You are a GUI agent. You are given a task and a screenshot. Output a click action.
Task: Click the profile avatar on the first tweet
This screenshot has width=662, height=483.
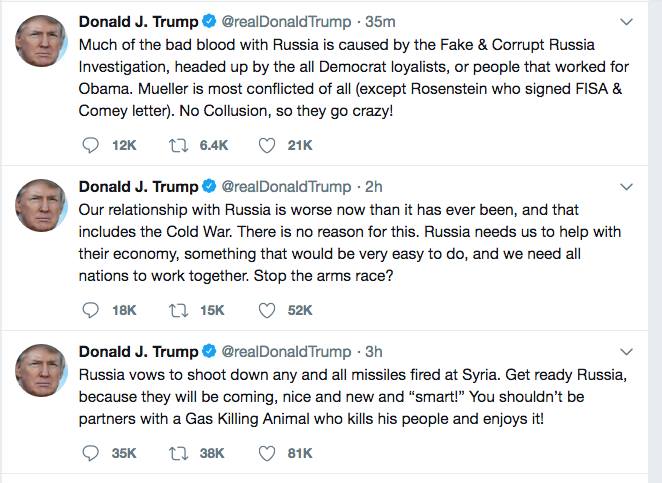tap(41, 41)
